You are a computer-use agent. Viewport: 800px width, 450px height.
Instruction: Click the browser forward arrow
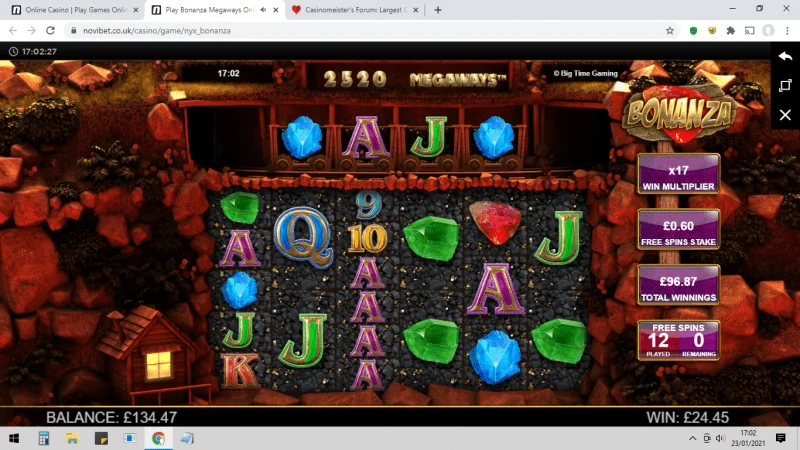[x=32, y=31]
